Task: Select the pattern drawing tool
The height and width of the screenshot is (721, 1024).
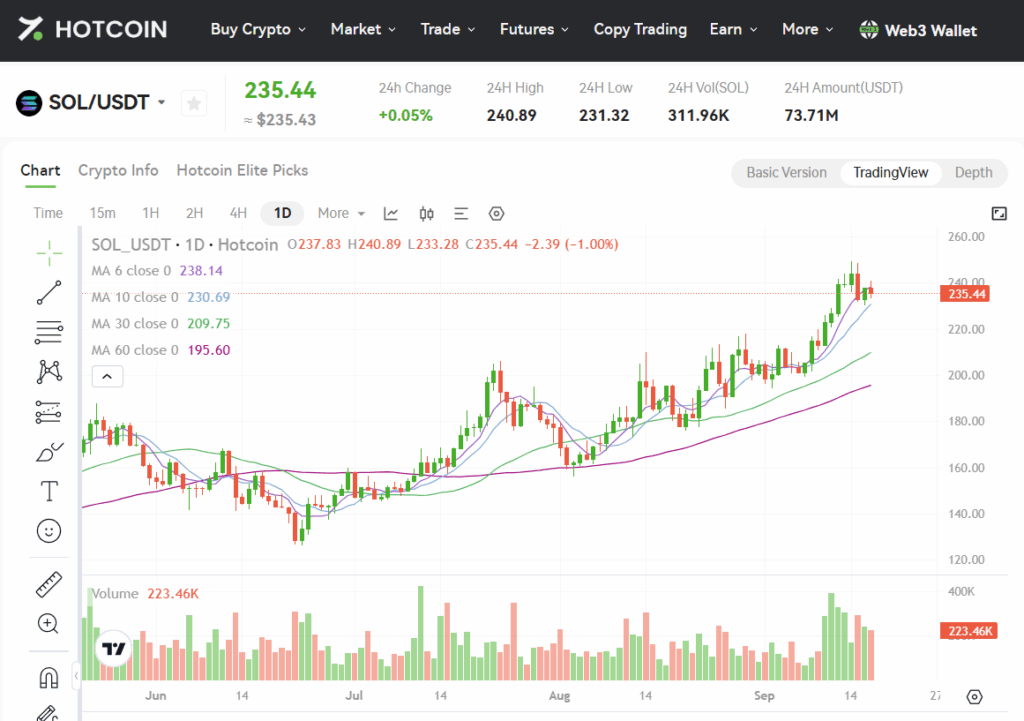Action: [x=49, y=372]
